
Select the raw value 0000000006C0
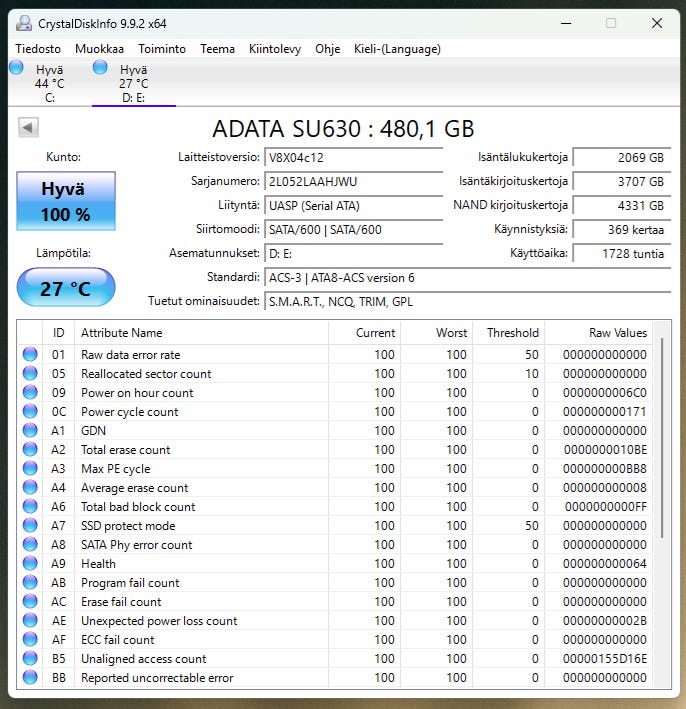pos(605,393)
